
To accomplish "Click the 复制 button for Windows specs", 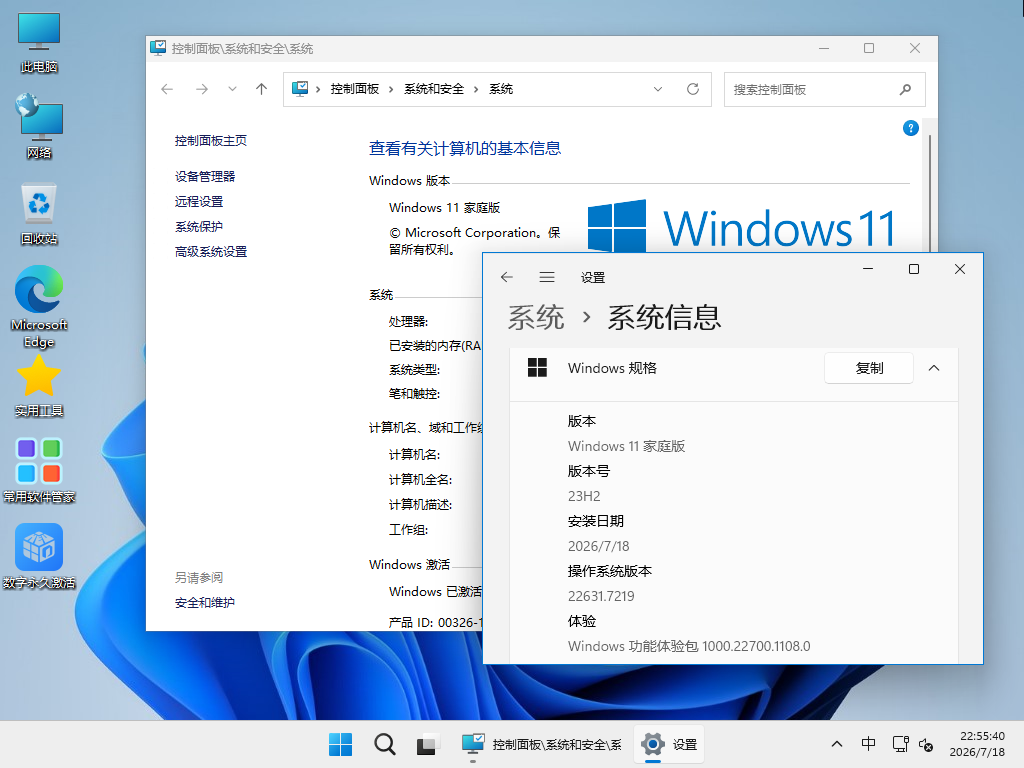I will point(869,368).
